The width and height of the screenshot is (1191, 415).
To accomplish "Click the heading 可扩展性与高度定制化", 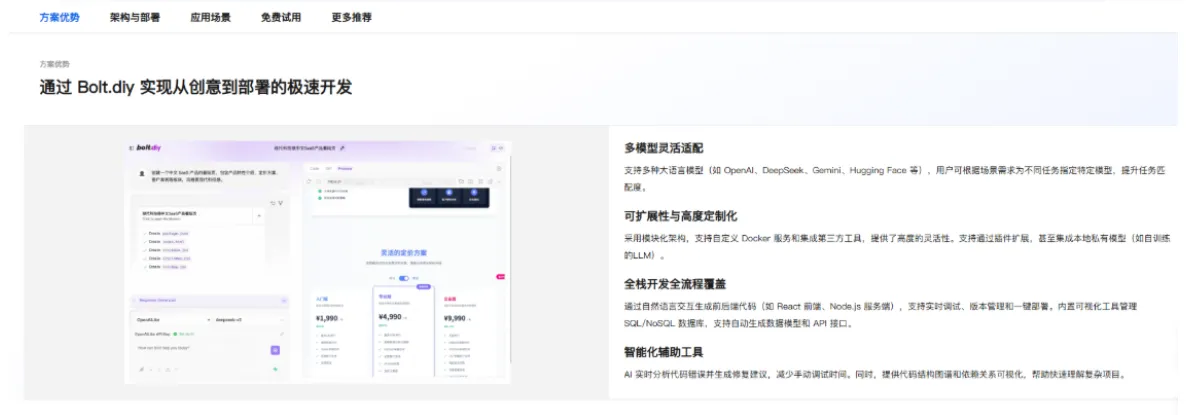I will (x=681, y=216).
